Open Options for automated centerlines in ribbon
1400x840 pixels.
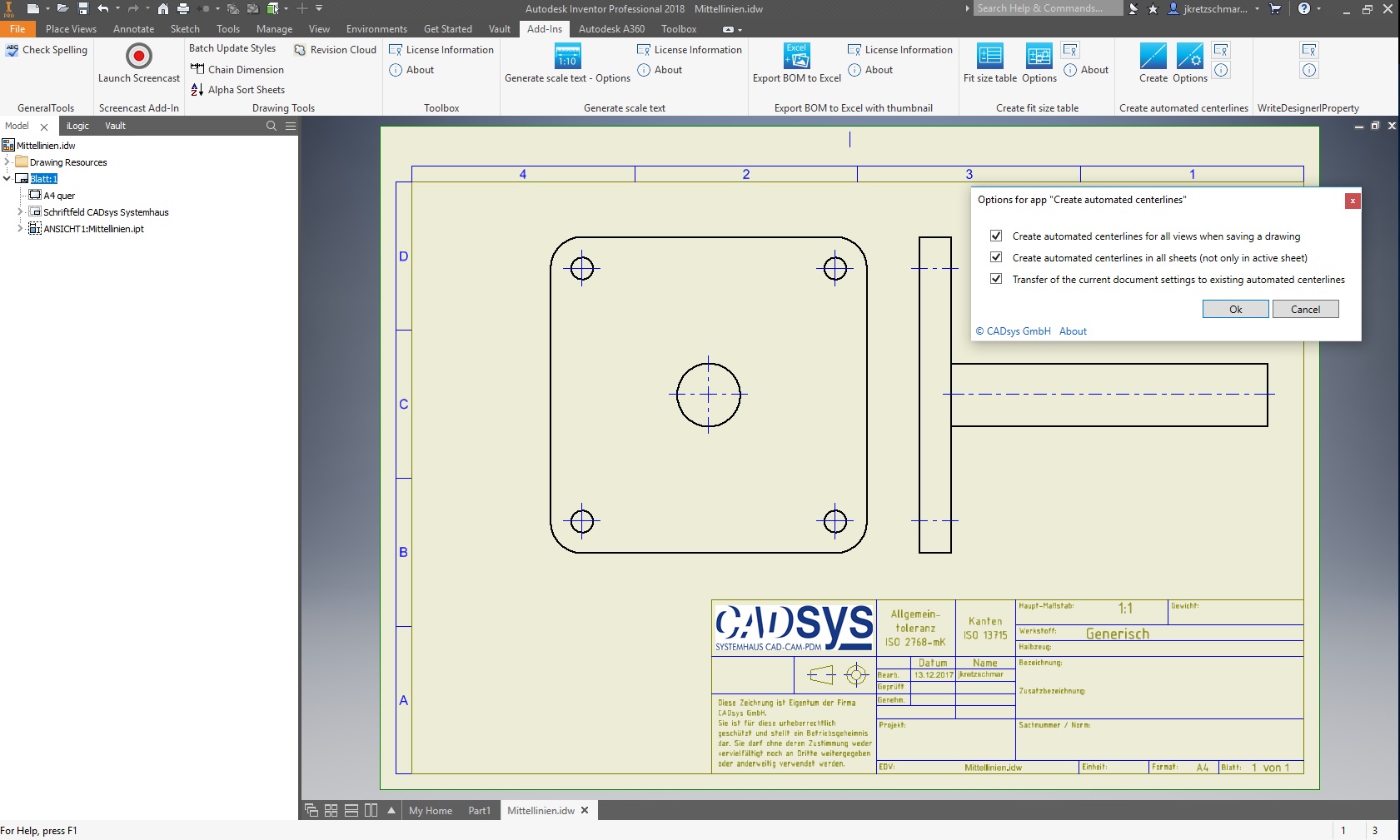[1190, 63]
